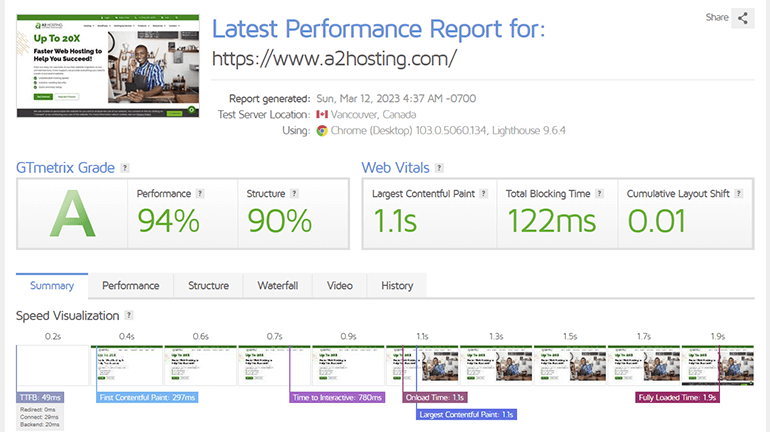Image resolution: width=770 pixels, height=432 pixels.
Task: Open the Waterfall tab
Action: tap(277, 286)
